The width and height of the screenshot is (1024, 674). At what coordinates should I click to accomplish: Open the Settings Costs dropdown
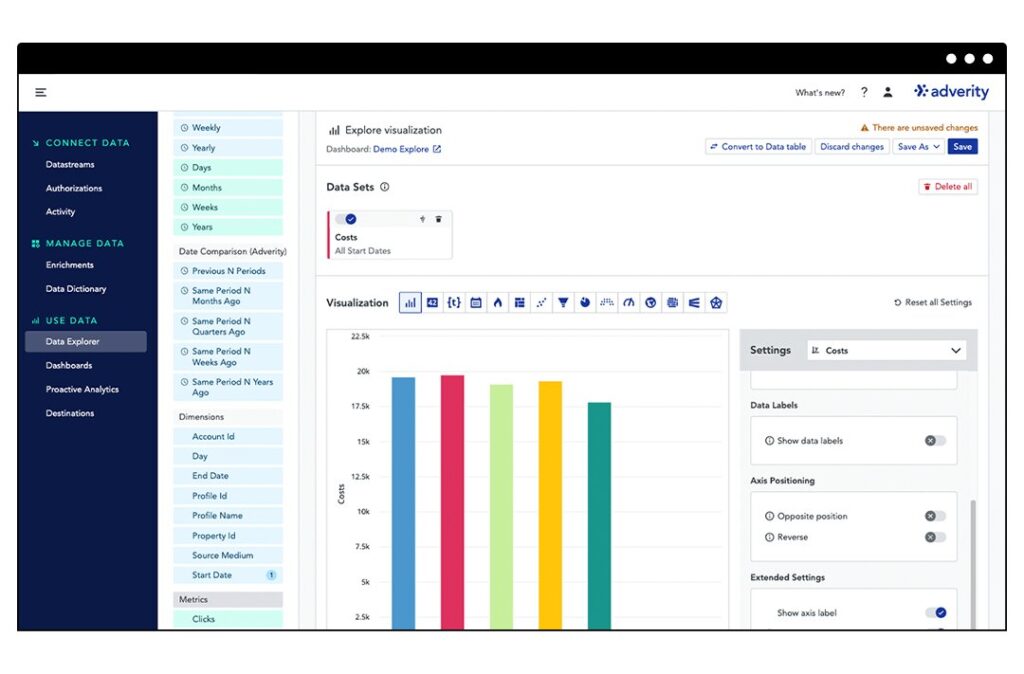887,351
